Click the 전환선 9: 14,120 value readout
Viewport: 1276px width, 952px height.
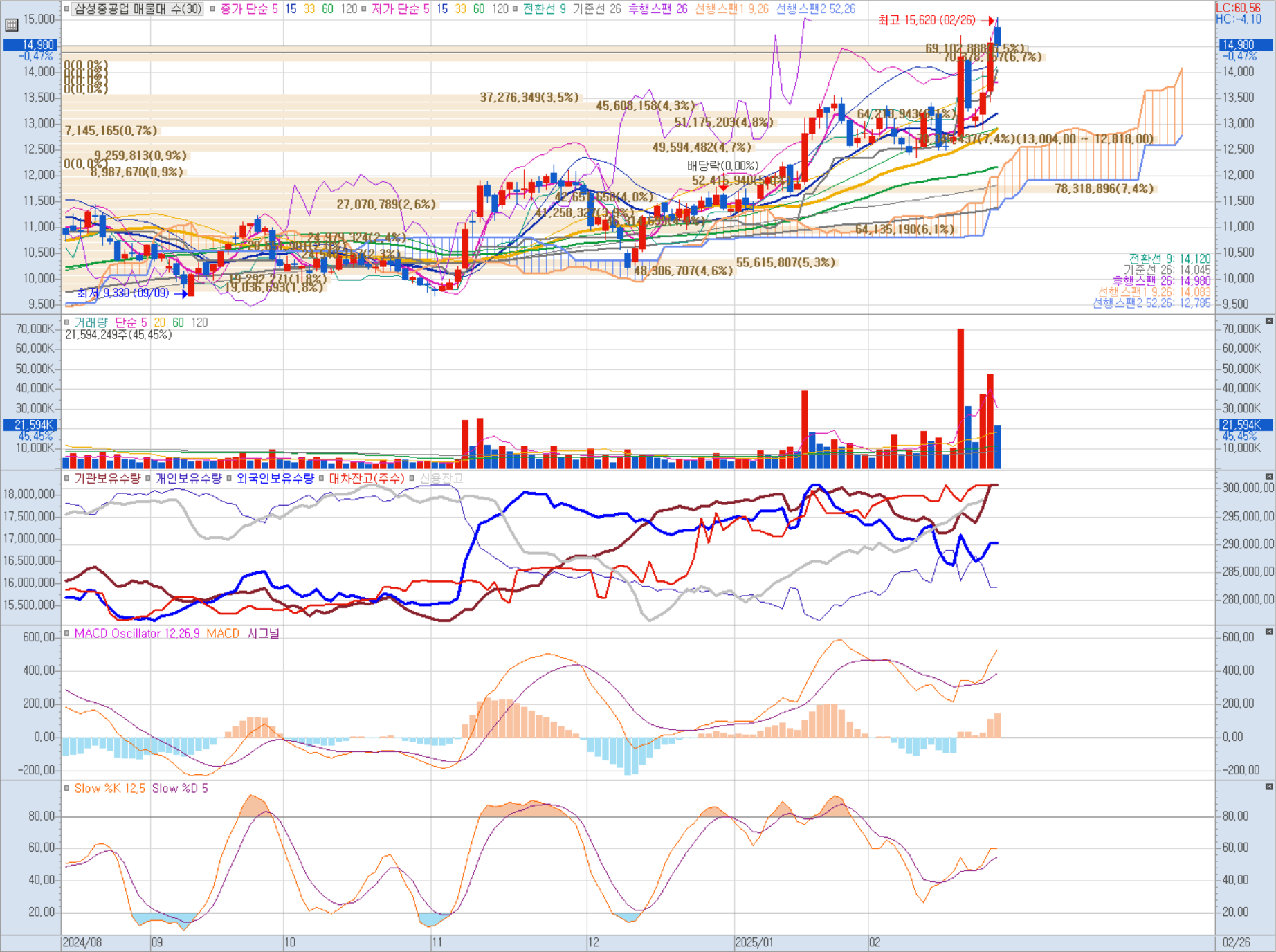click(1170, 259)
